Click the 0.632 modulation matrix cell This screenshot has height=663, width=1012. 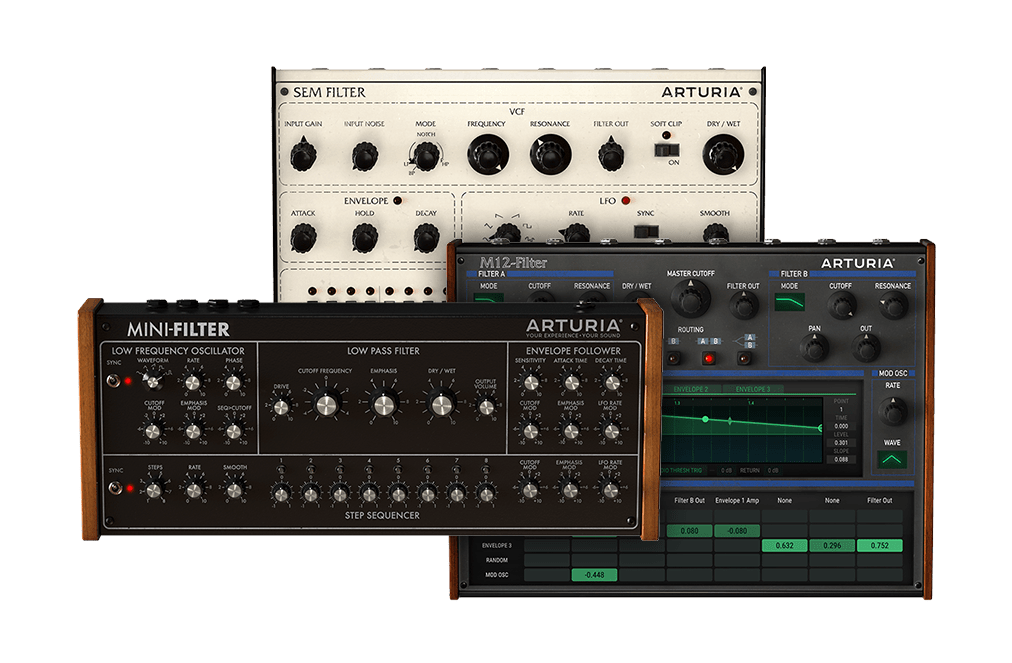click(784, 546)
